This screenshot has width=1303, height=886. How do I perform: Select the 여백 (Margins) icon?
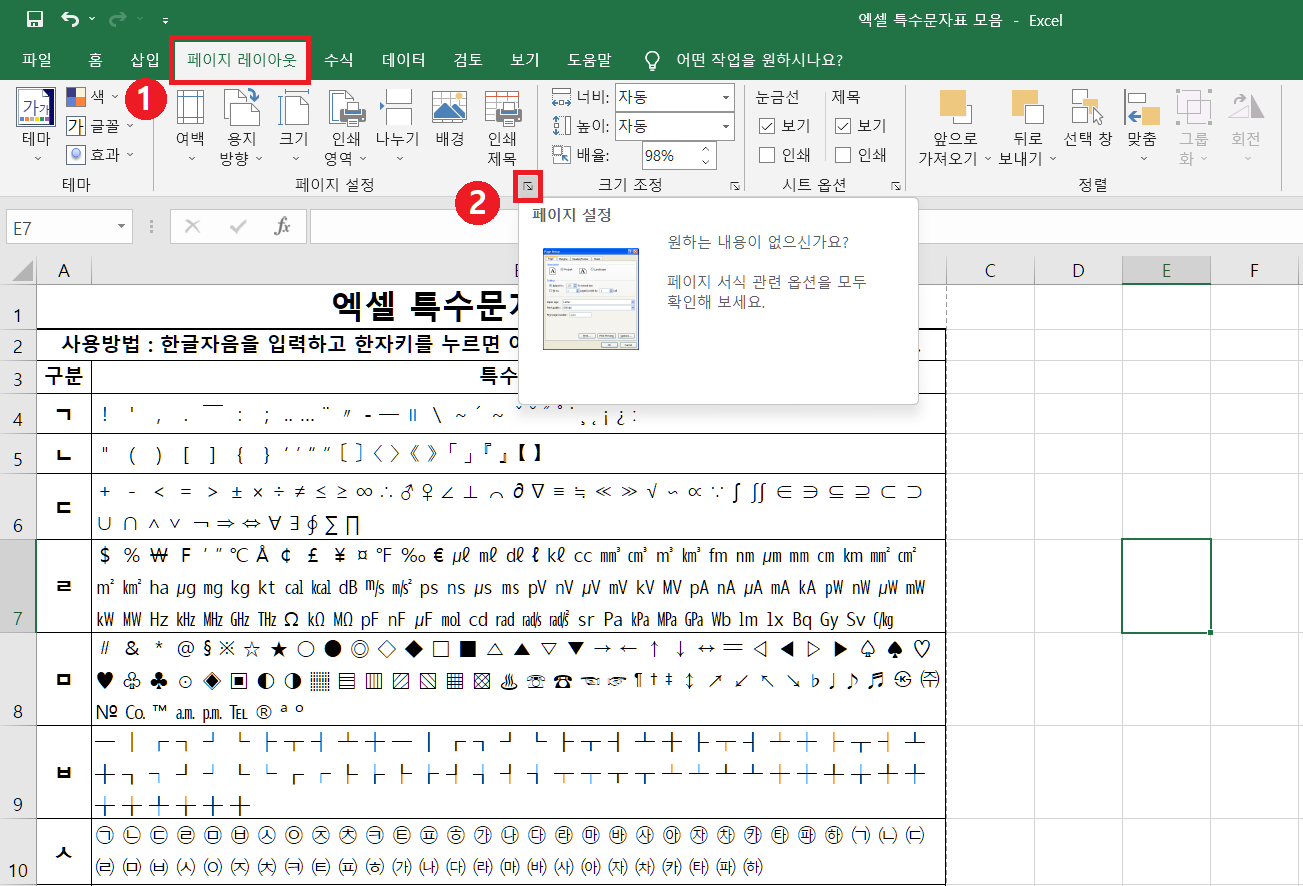click(x=190, y=120)
